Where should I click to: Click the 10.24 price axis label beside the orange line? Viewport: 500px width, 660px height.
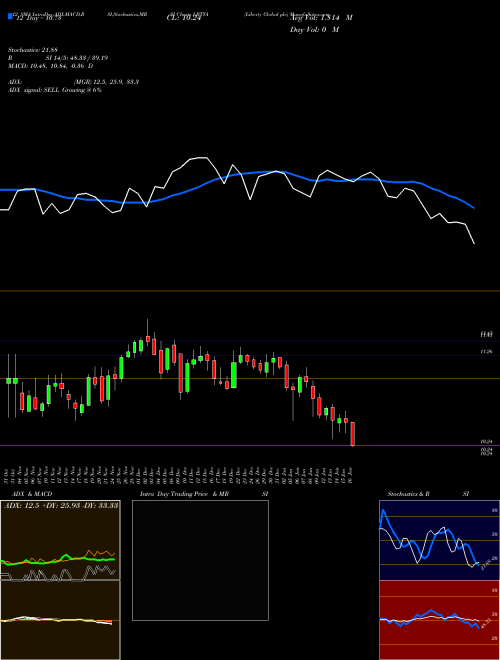coord(487,442)
